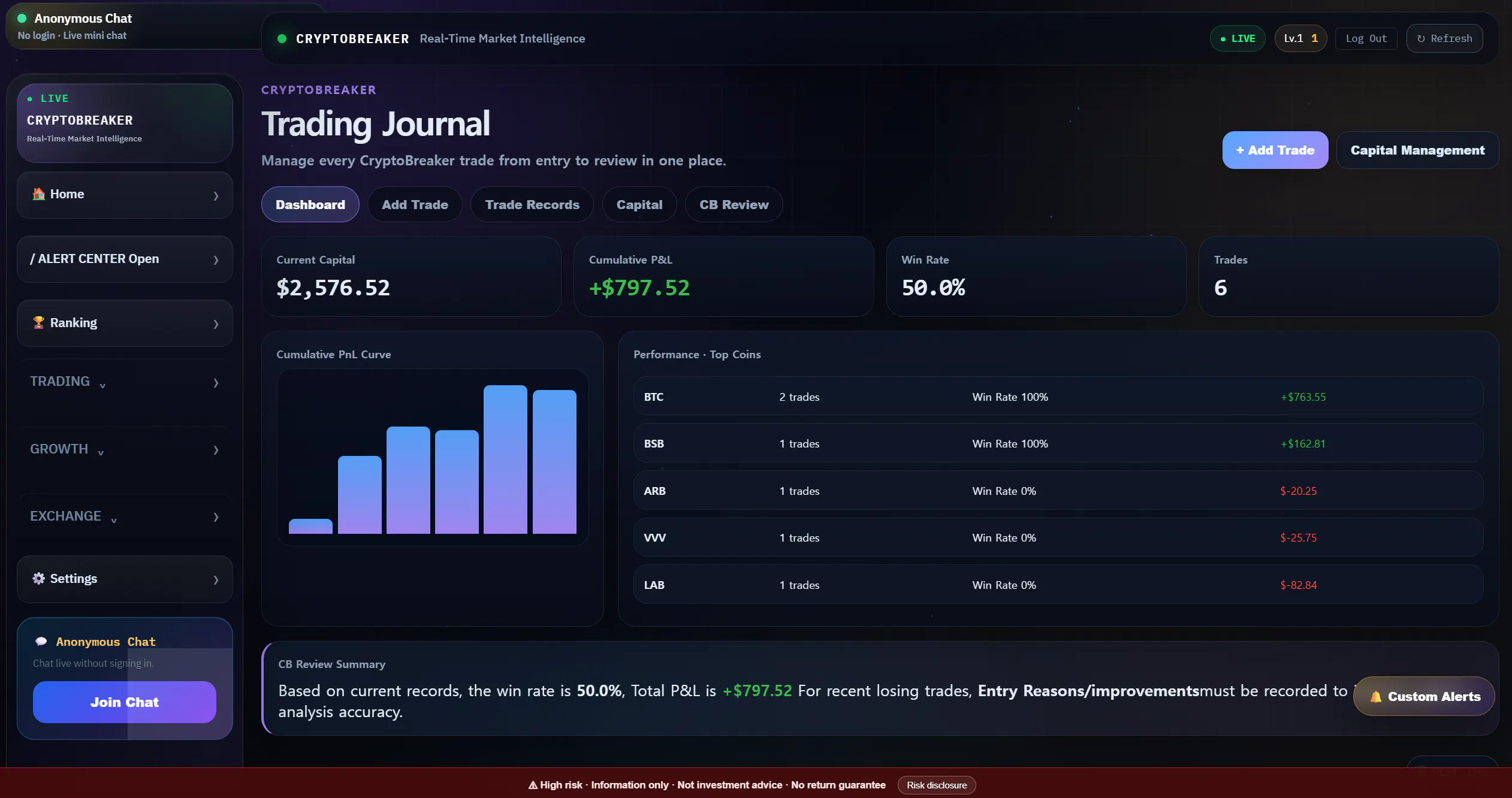The height and width of the screenshot is (798, 1512).
Task: Open Capital Management button
Action: (1417, 150)
